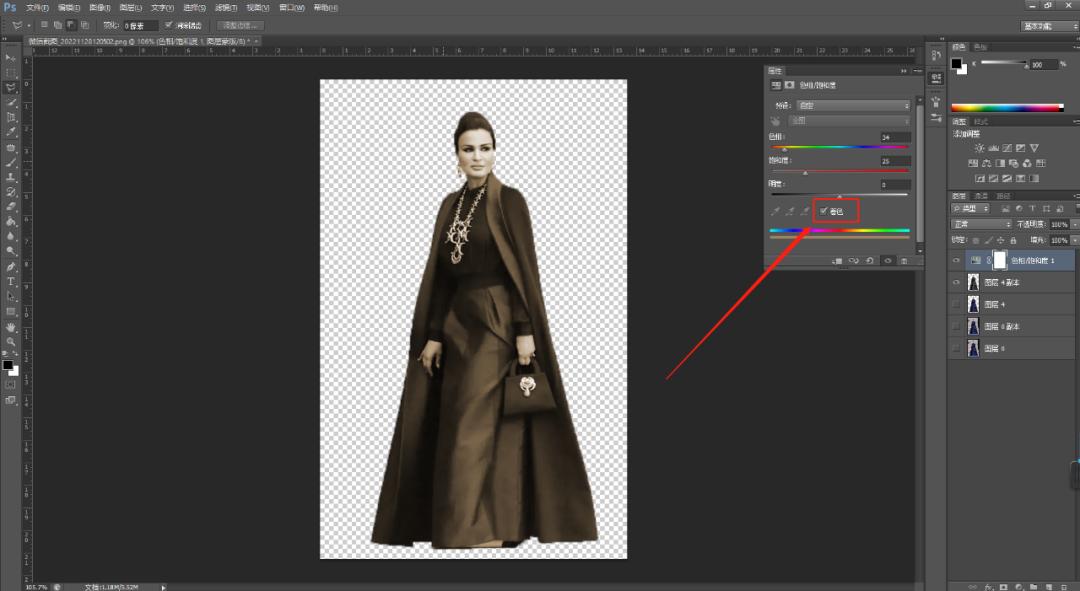This screenshot has width=1080, height=591.
Task: Select the Hand tool
Action: pos(11,327)
